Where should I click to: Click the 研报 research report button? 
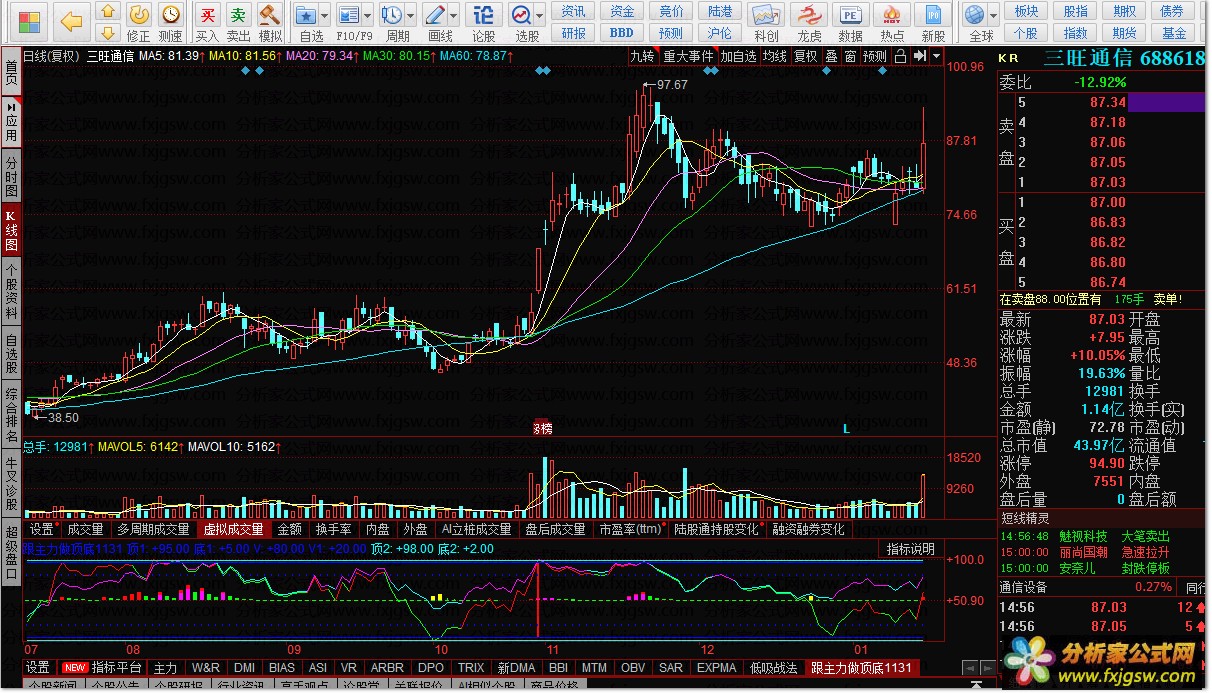(574, 33)
